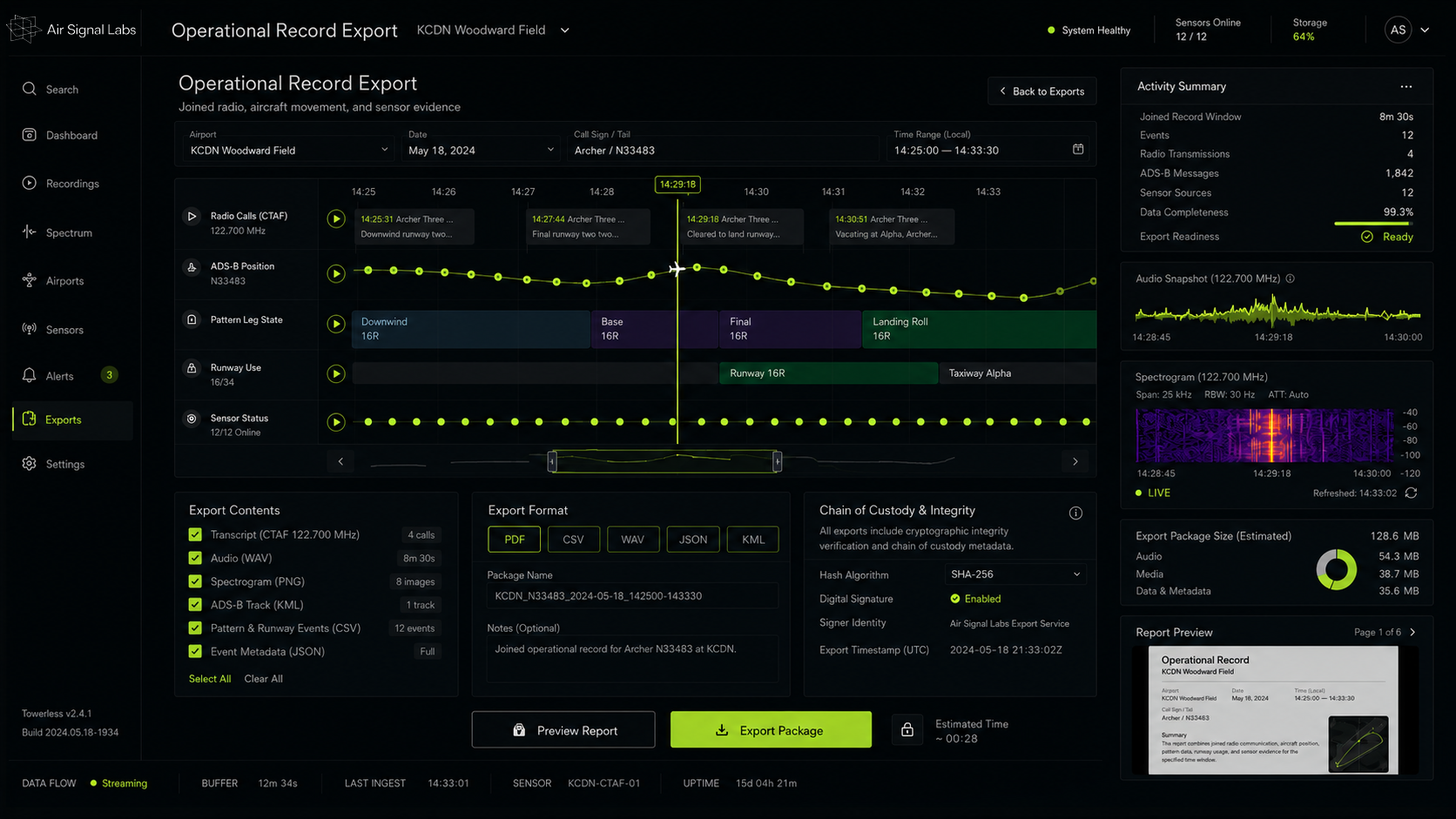Uncheck the Audio (WAV) checkbox
The height and width of the screenshot is (819, 1456).
point(195,558)
